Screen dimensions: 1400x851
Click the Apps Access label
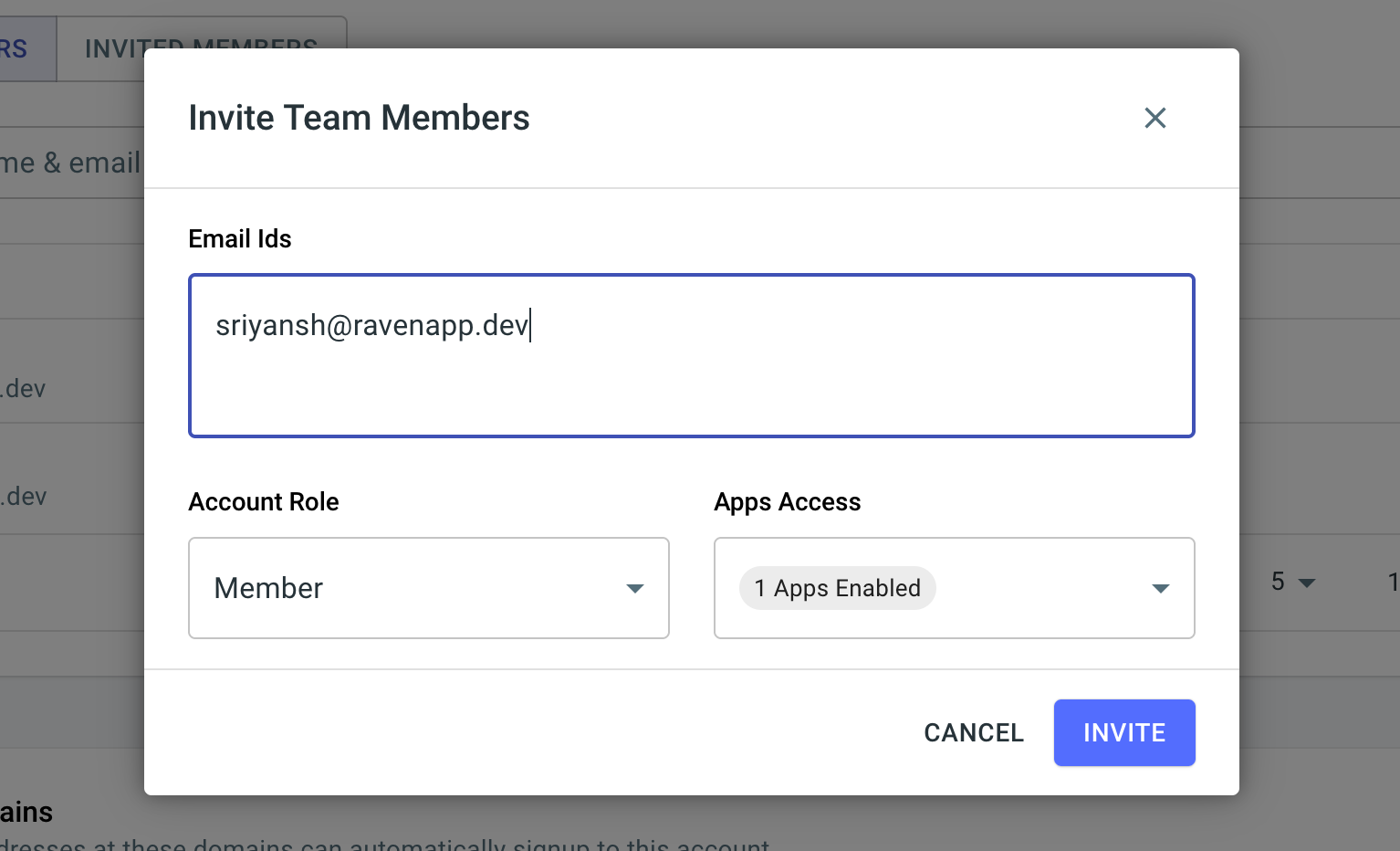pos(787,501)
